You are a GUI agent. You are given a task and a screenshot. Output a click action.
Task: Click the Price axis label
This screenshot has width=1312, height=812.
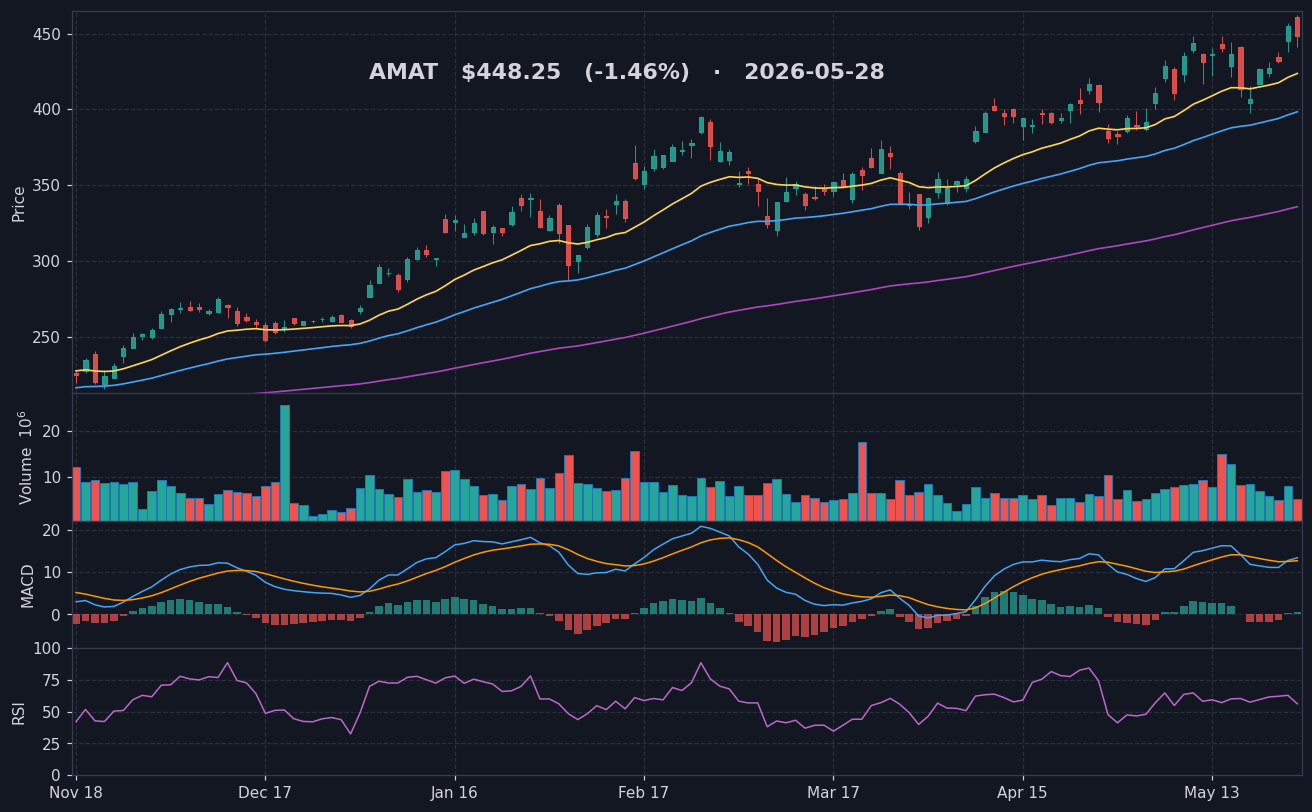[x=19, y=203]
